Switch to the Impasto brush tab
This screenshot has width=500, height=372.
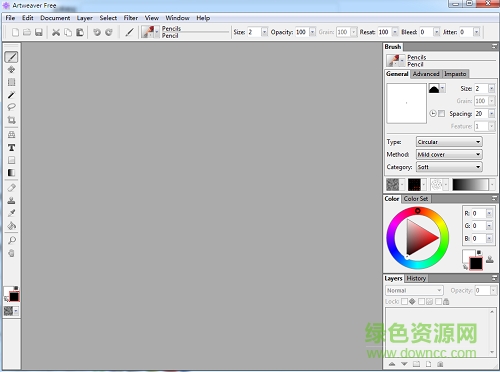(x=455, y=74)
